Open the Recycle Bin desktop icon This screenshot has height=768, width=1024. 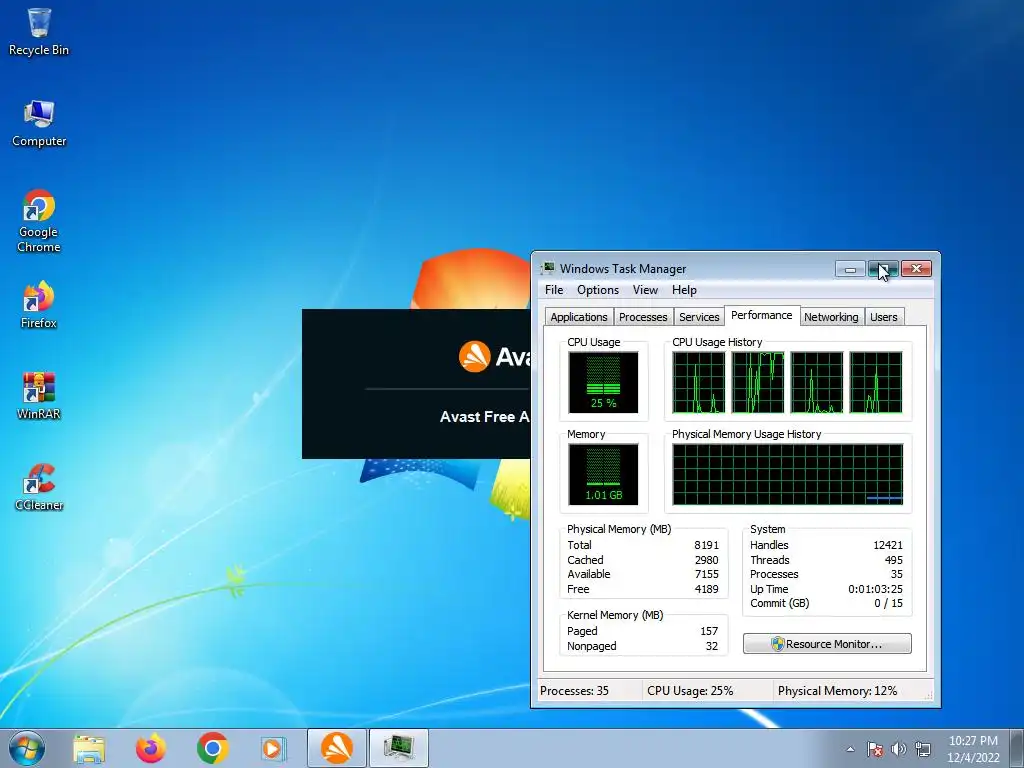pyautogui.click(x=39, y=32)
